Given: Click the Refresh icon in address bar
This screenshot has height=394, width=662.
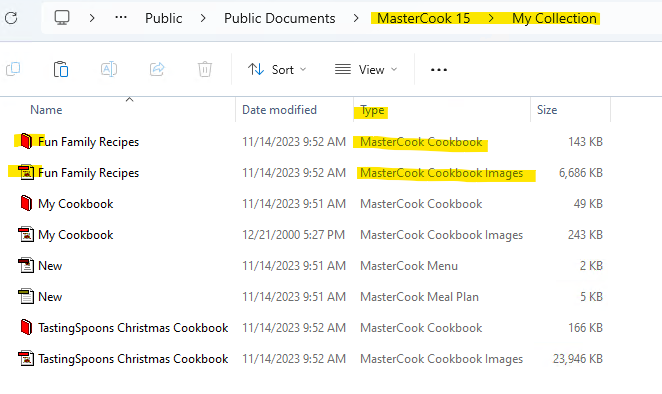Looking at the screenshot, I should point(11,18).
